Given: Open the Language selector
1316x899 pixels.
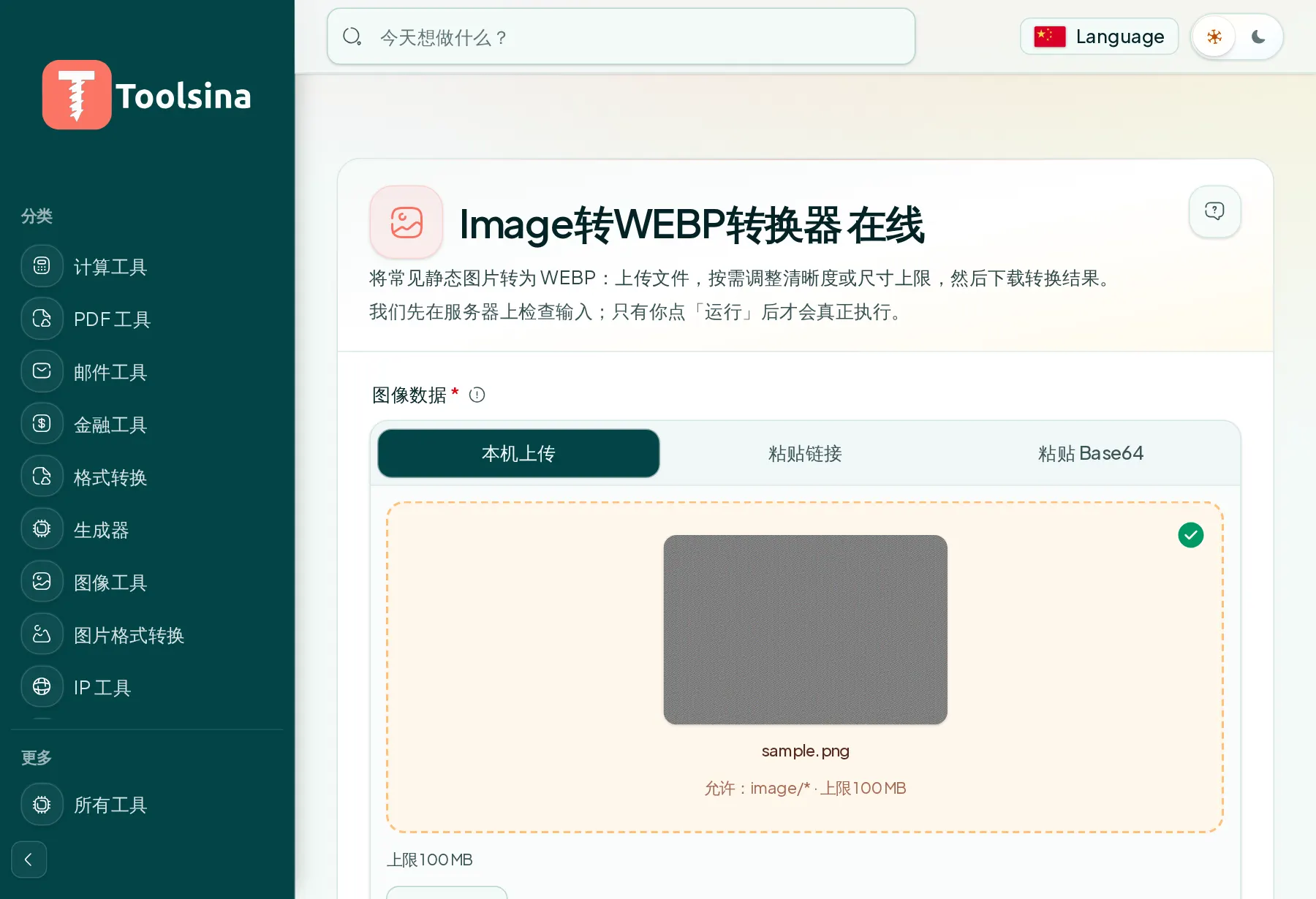Looking at the screenshot, I should coord(1099,37).
